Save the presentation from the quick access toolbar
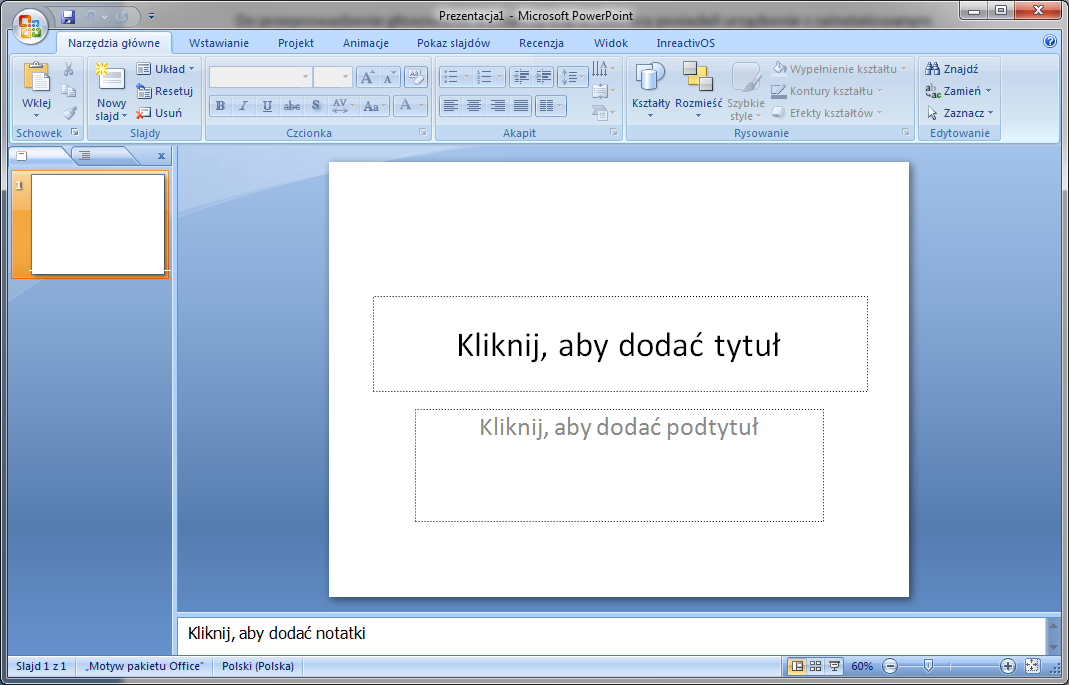This screenshot has height=685, width=1069. [68, 16]
